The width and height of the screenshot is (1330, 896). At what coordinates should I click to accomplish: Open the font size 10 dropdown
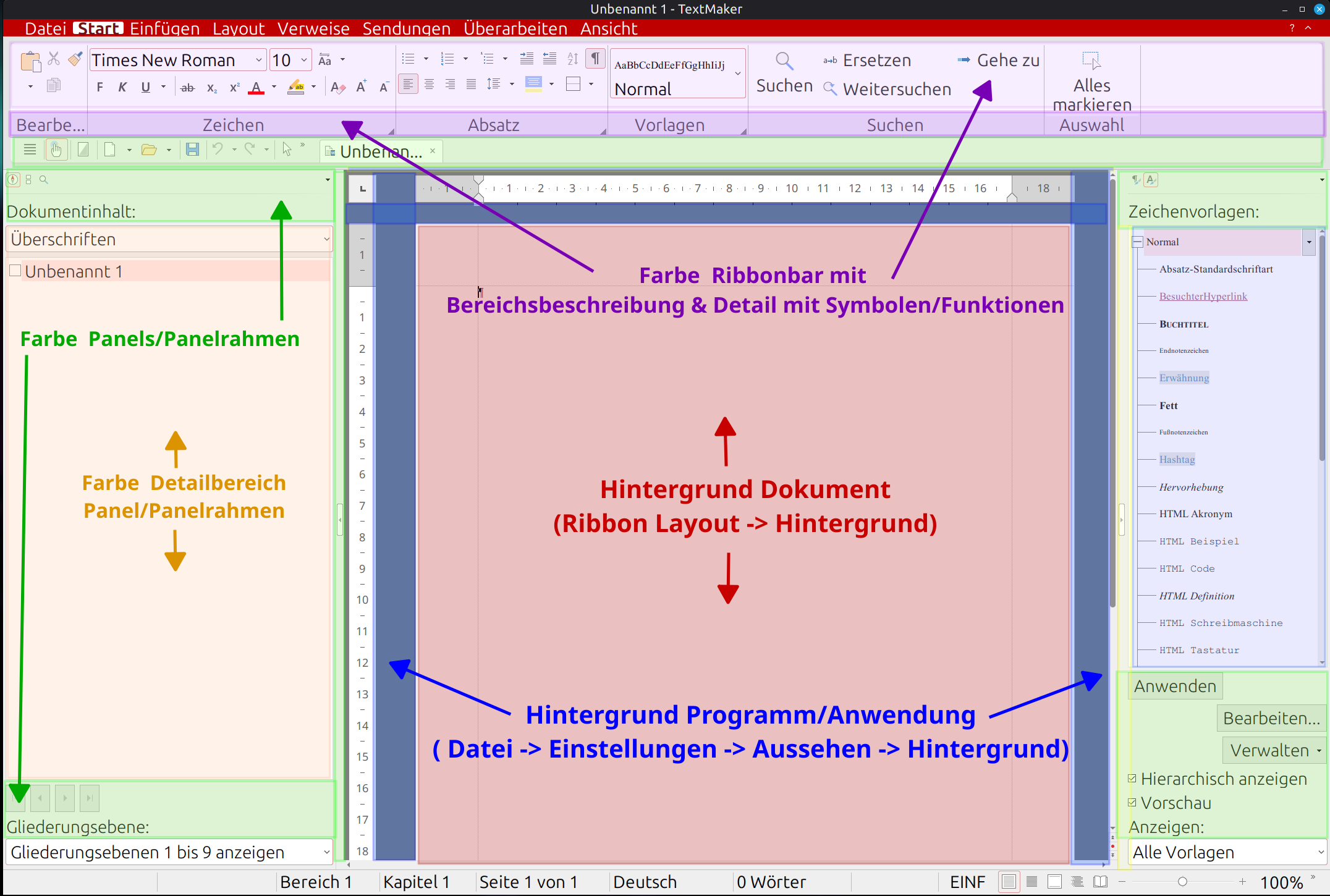[304, 60]
